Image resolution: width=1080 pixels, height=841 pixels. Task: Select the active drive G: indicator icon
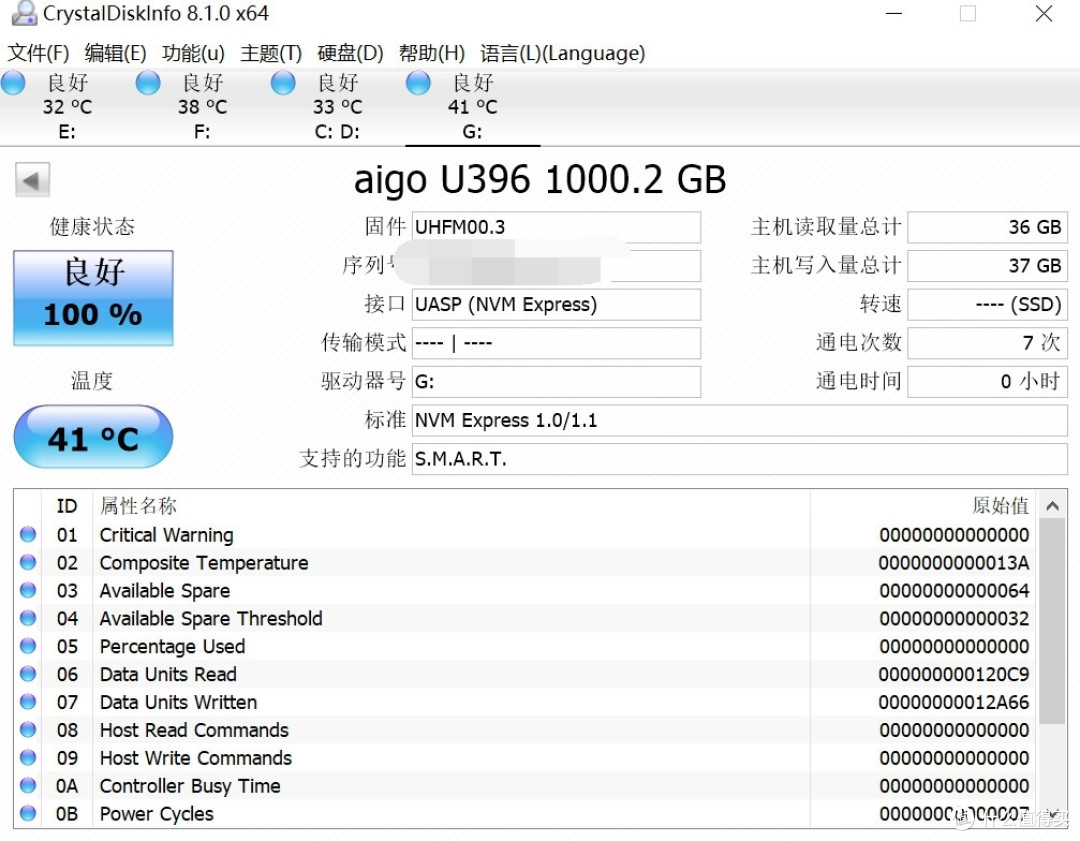tap(417, 83)
